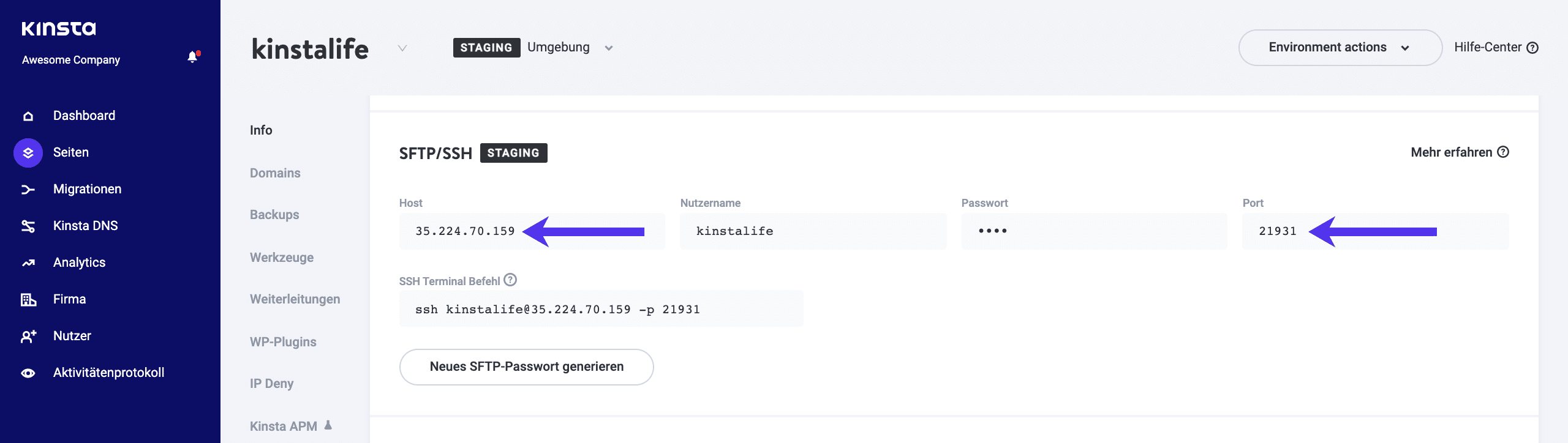Image resolution: width=1568 pixels, height=443 pixels.
Task: Open Firma in sidebar
Action: coord(69,299)
